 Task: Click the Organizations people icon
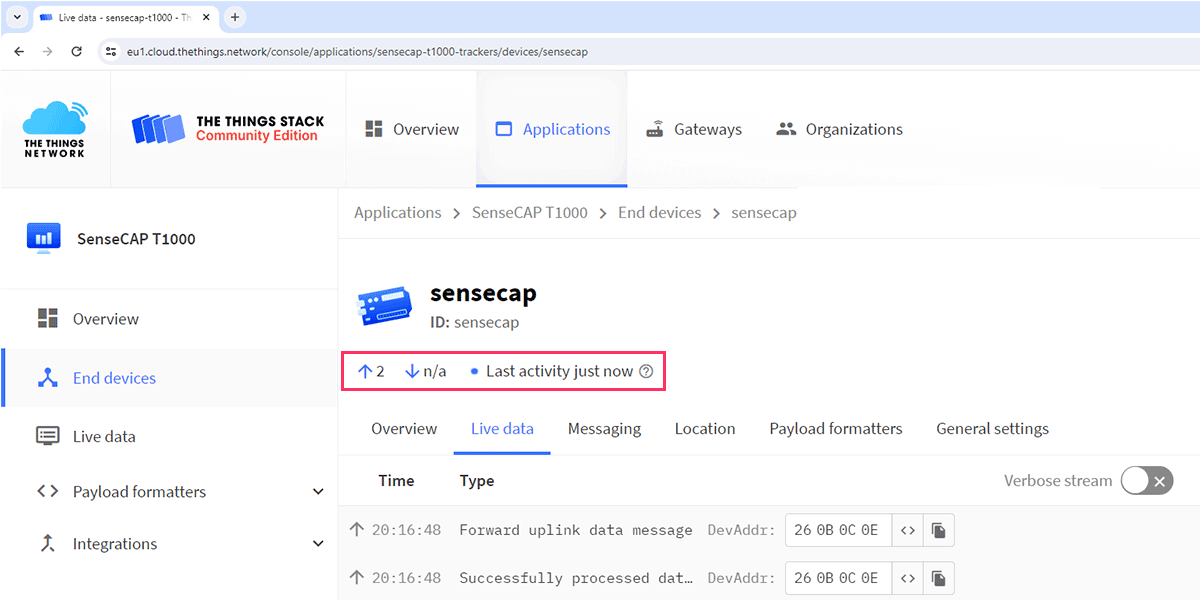786,129
